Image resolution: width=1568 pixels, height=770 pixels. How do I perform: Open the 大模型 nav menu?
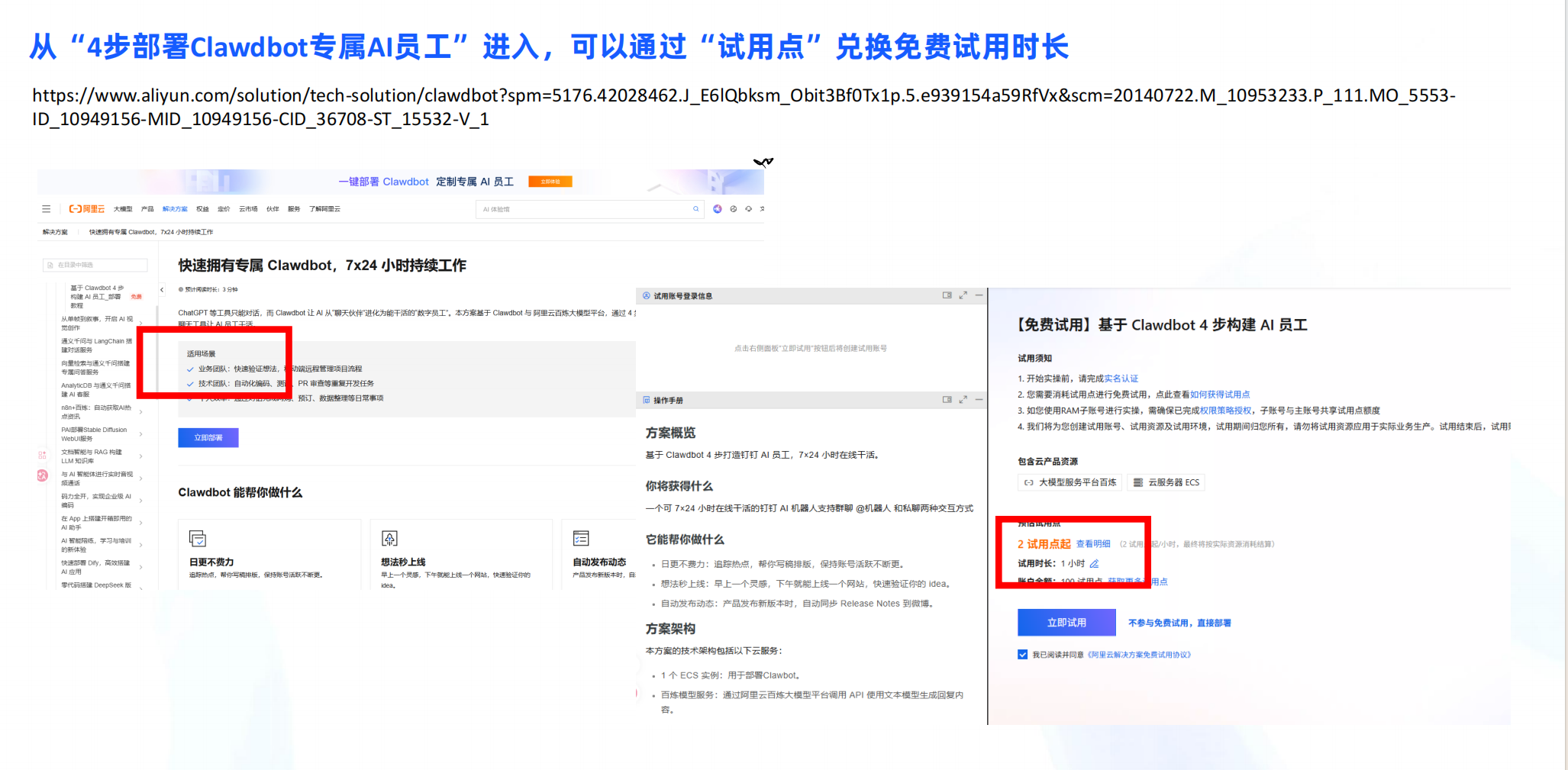tap(123, 209)
